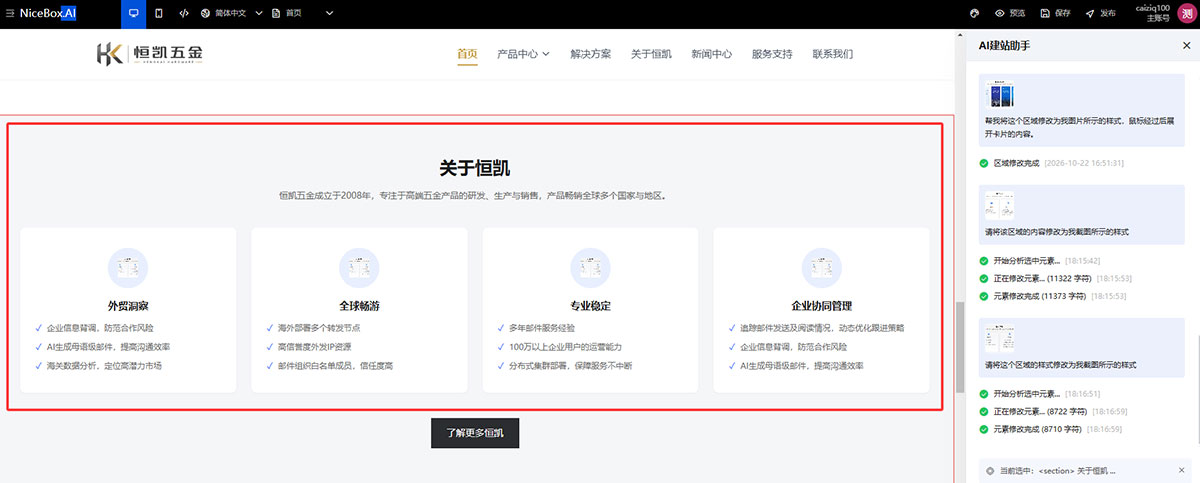Click the 保存 save button
The height and width of the screenshot is (483, 1200).
[x=1055, y=13]
